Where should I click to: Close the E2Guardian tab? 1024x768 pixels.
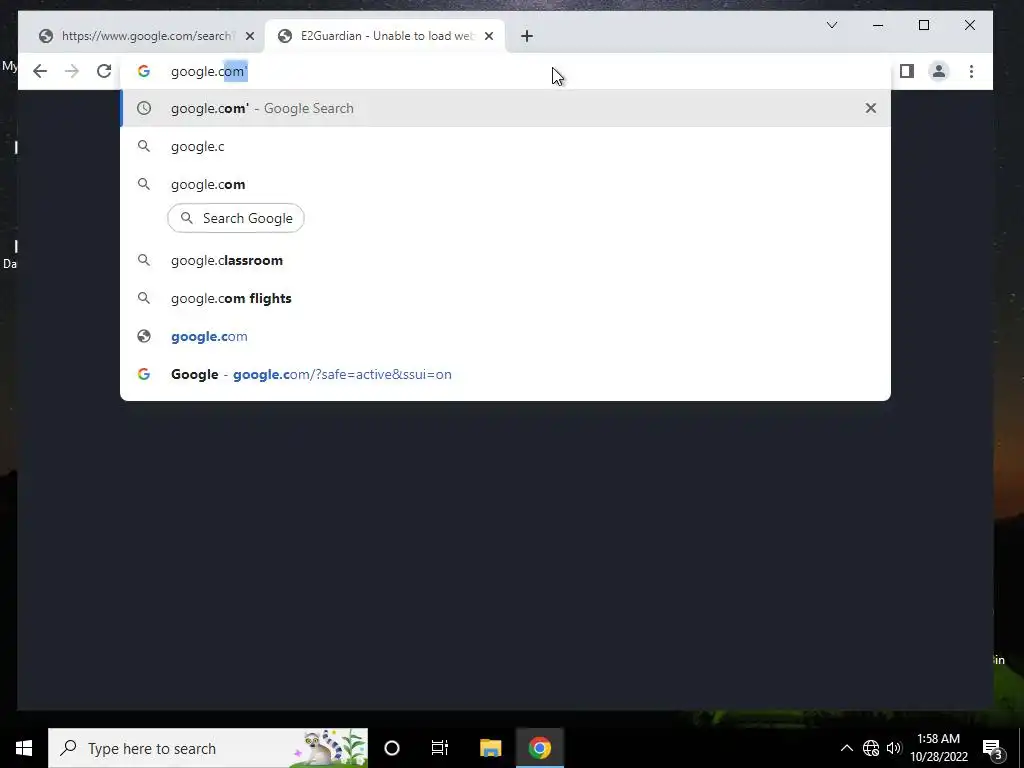[488, 36]
